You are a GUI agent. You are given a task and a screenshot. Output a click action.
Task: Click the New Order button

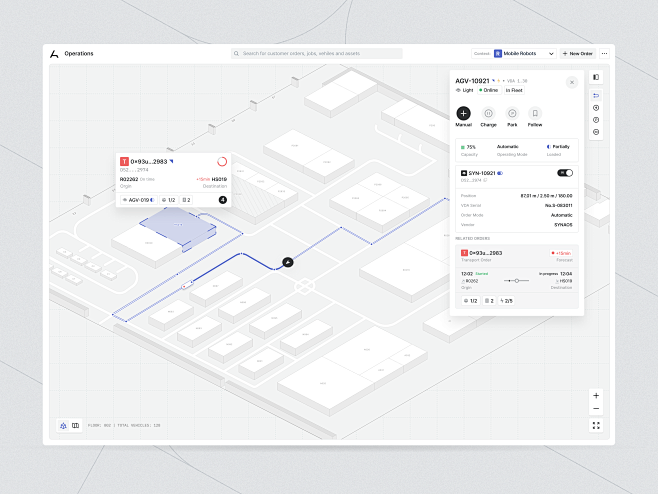pyautogui.click(x=577, y=53)
